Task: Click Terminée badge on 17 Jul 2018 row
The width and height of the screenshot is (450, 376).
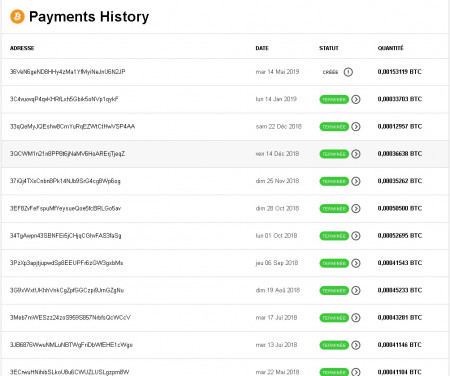Action: [x=334, y=318]
